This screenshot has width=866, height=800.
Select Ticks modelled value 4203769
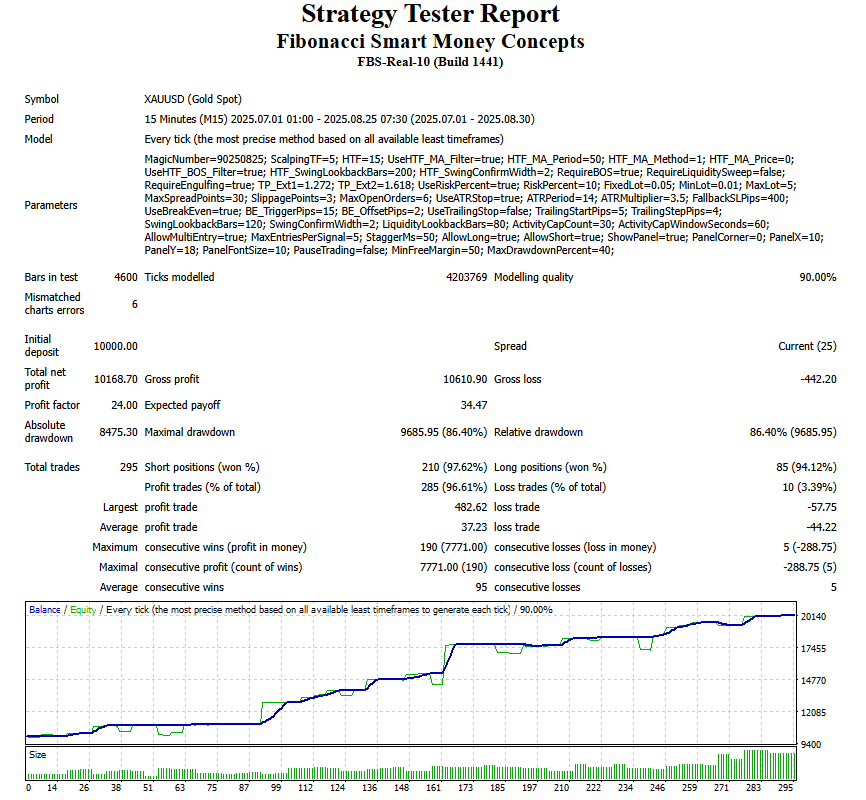[467, 277]
